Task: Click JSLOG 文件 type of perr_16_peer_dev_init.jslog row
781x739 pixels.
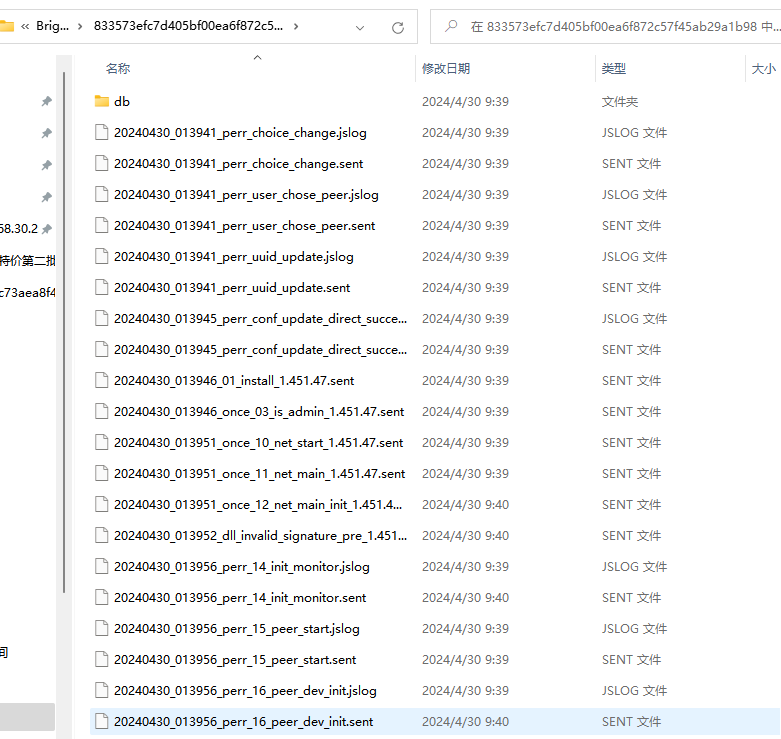Action: (x=634, y=691)
